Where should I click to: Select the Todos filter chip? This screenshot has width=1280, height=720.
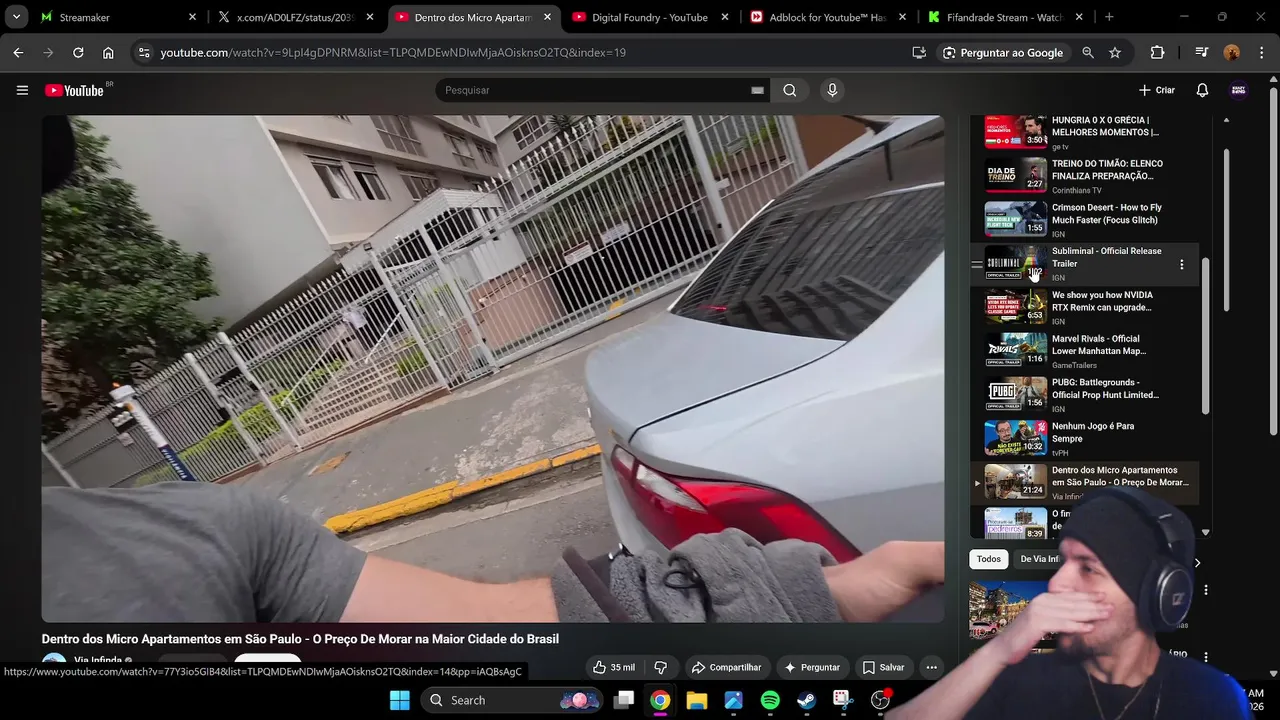pyautogui.click(x=989, y=559)
